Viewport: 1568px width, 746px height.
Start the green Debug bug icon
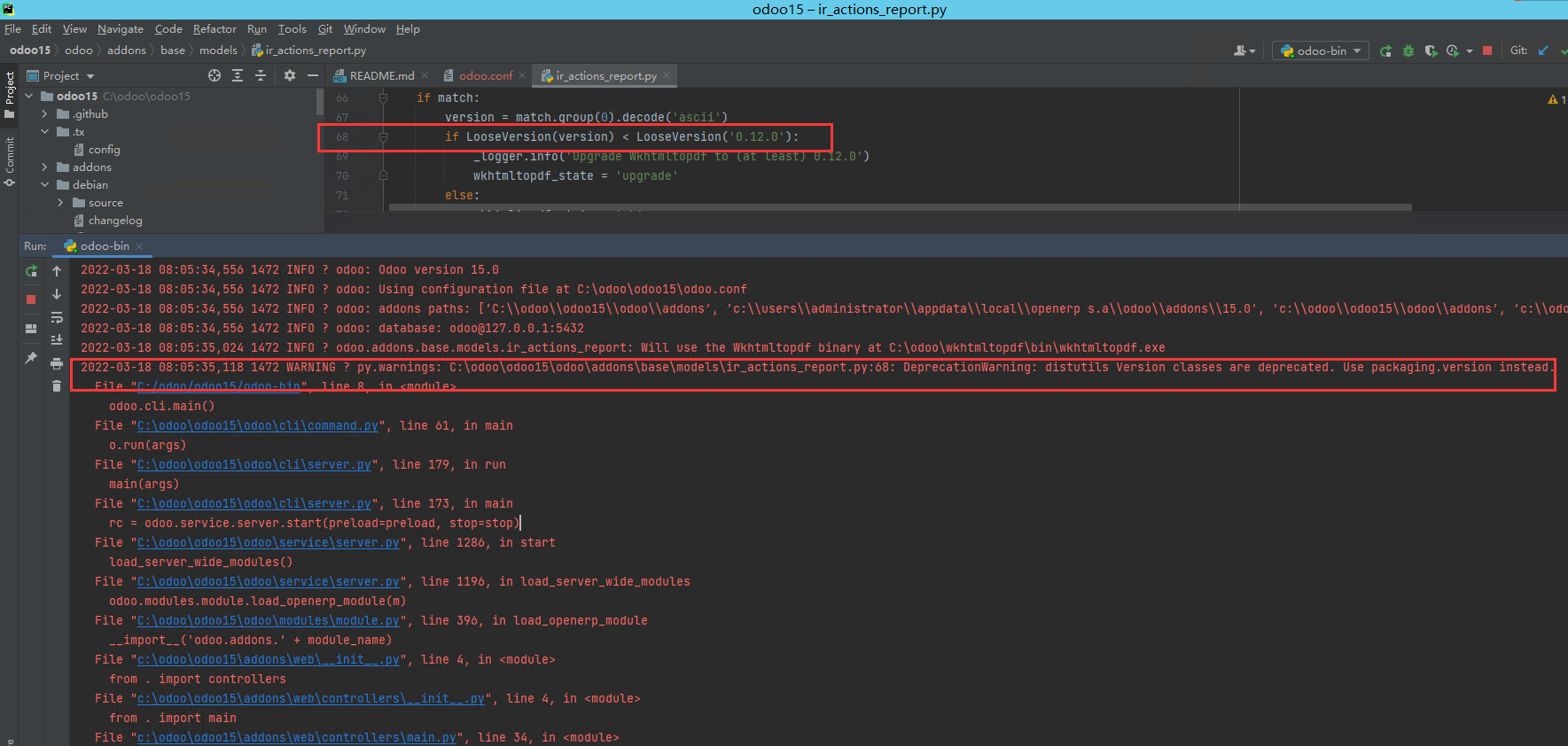[1408, 51]
